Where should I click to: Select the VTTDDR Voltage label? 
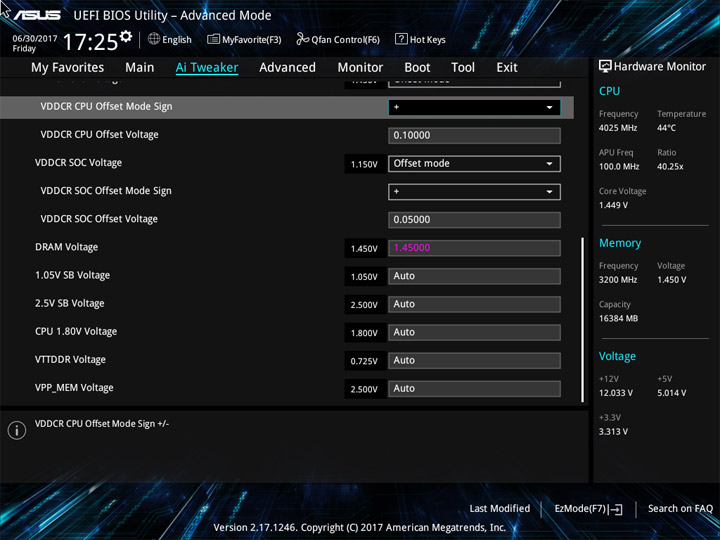(70, 360)
